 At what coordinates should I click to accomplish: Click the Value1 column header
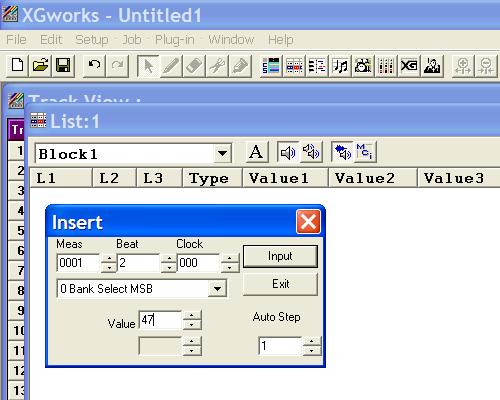click(286, 178)
